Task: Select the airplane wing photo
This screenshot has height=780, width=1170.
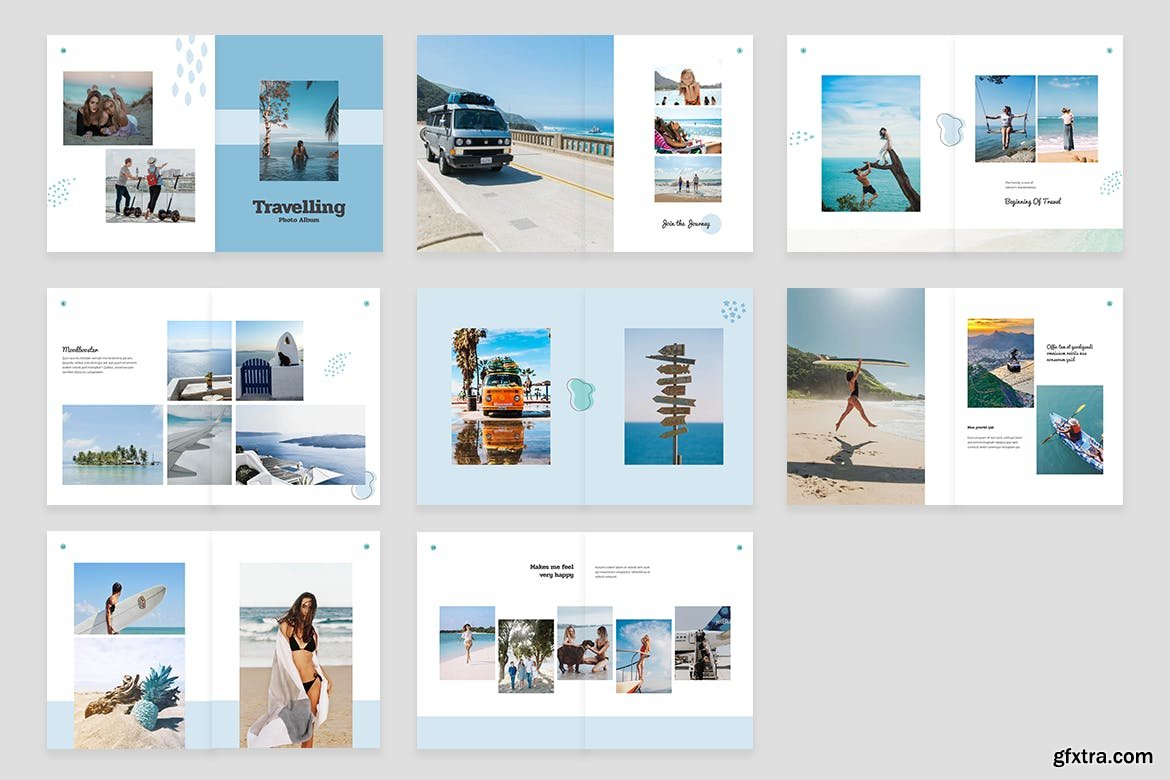Action: 199,445
